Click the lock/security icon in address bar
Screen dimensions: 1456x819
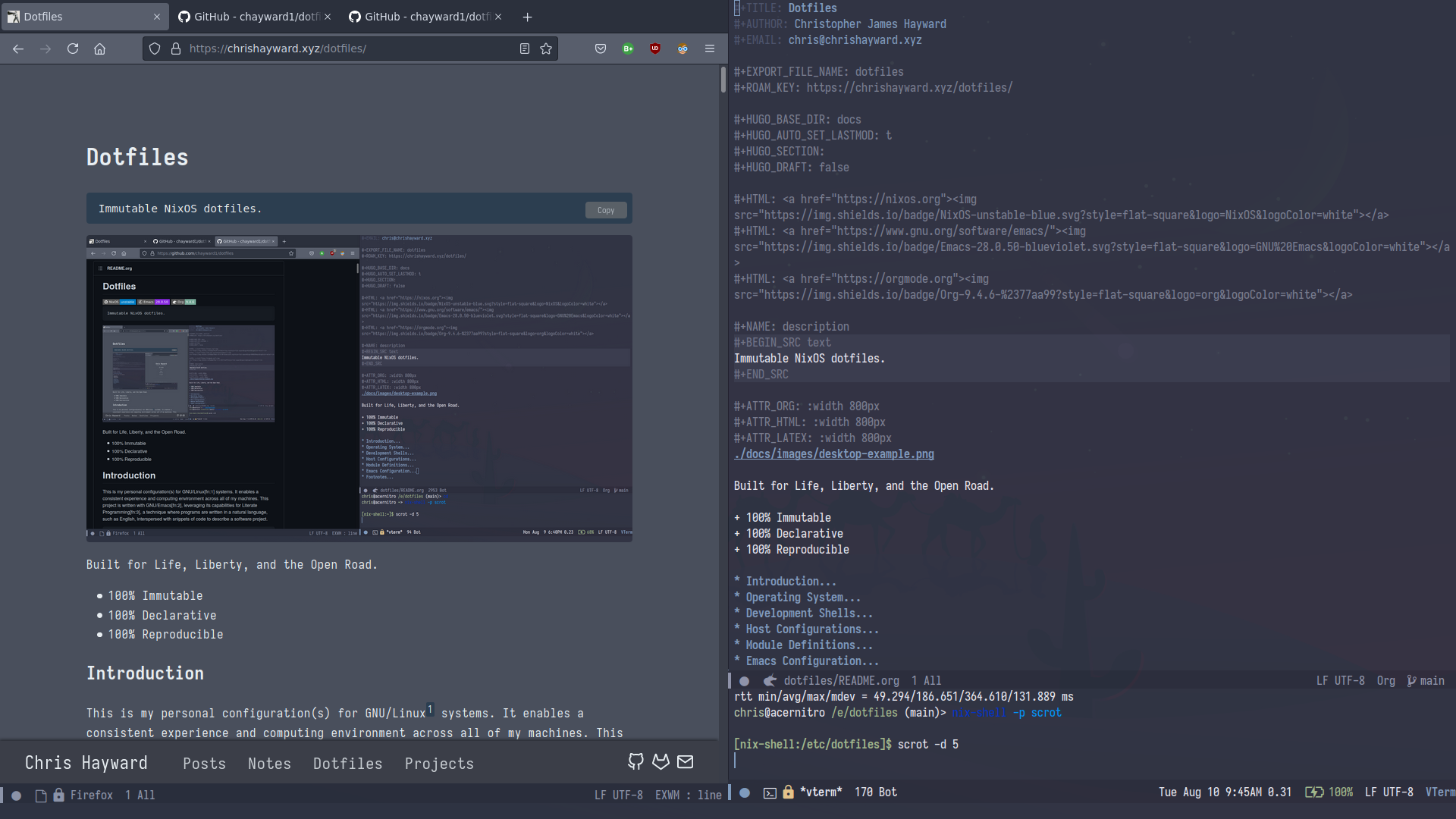[174, 48]
